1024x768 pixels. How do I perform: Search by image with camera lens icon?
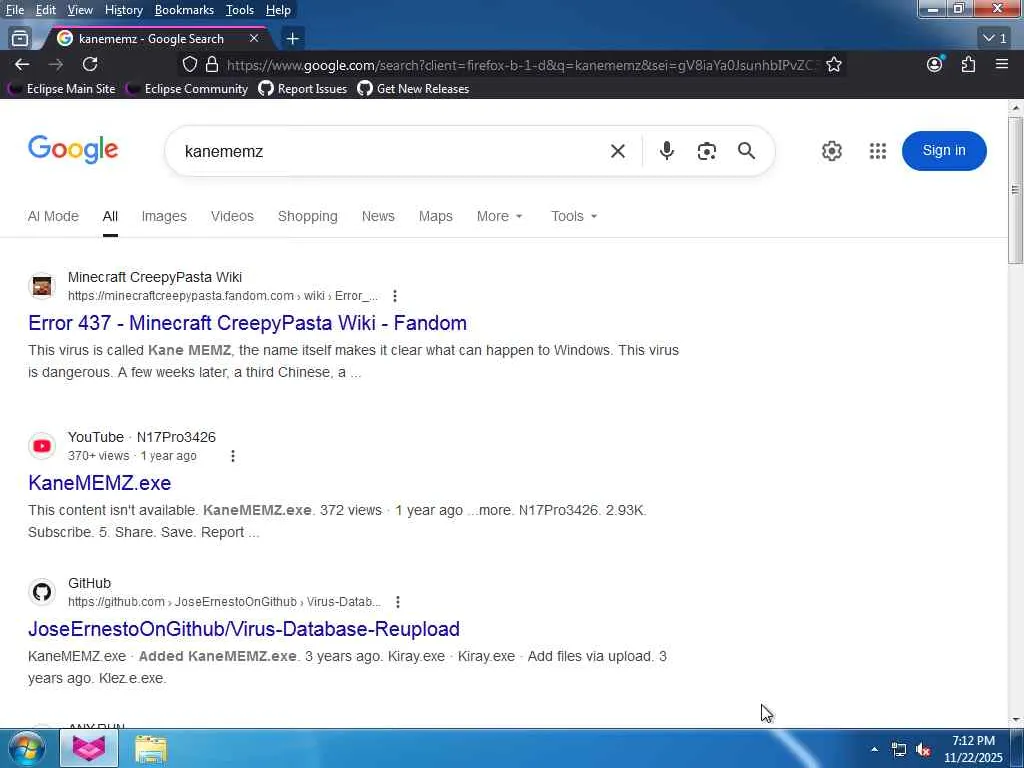point(707,151)
